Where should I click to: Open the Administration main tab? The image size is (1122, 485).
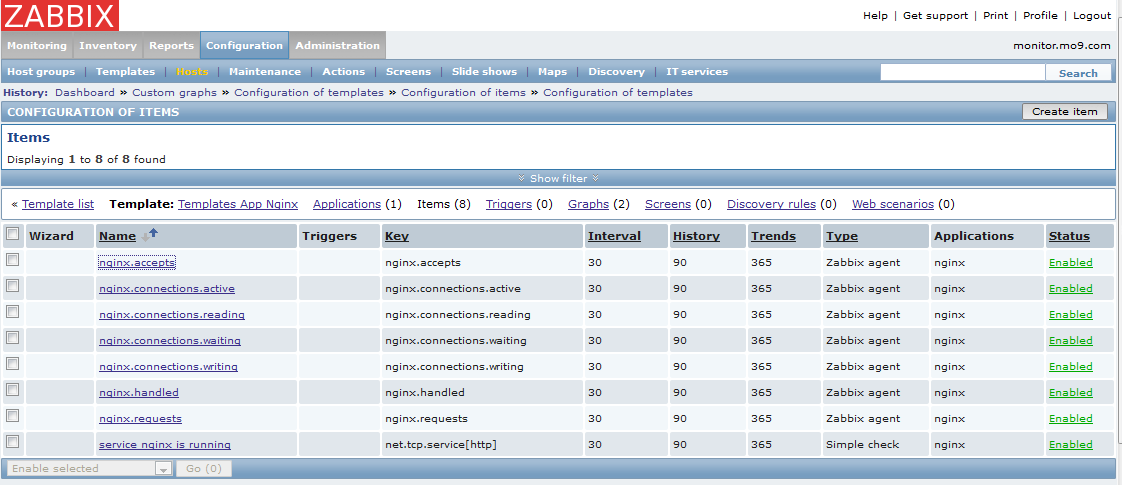(x=338, y=45)
